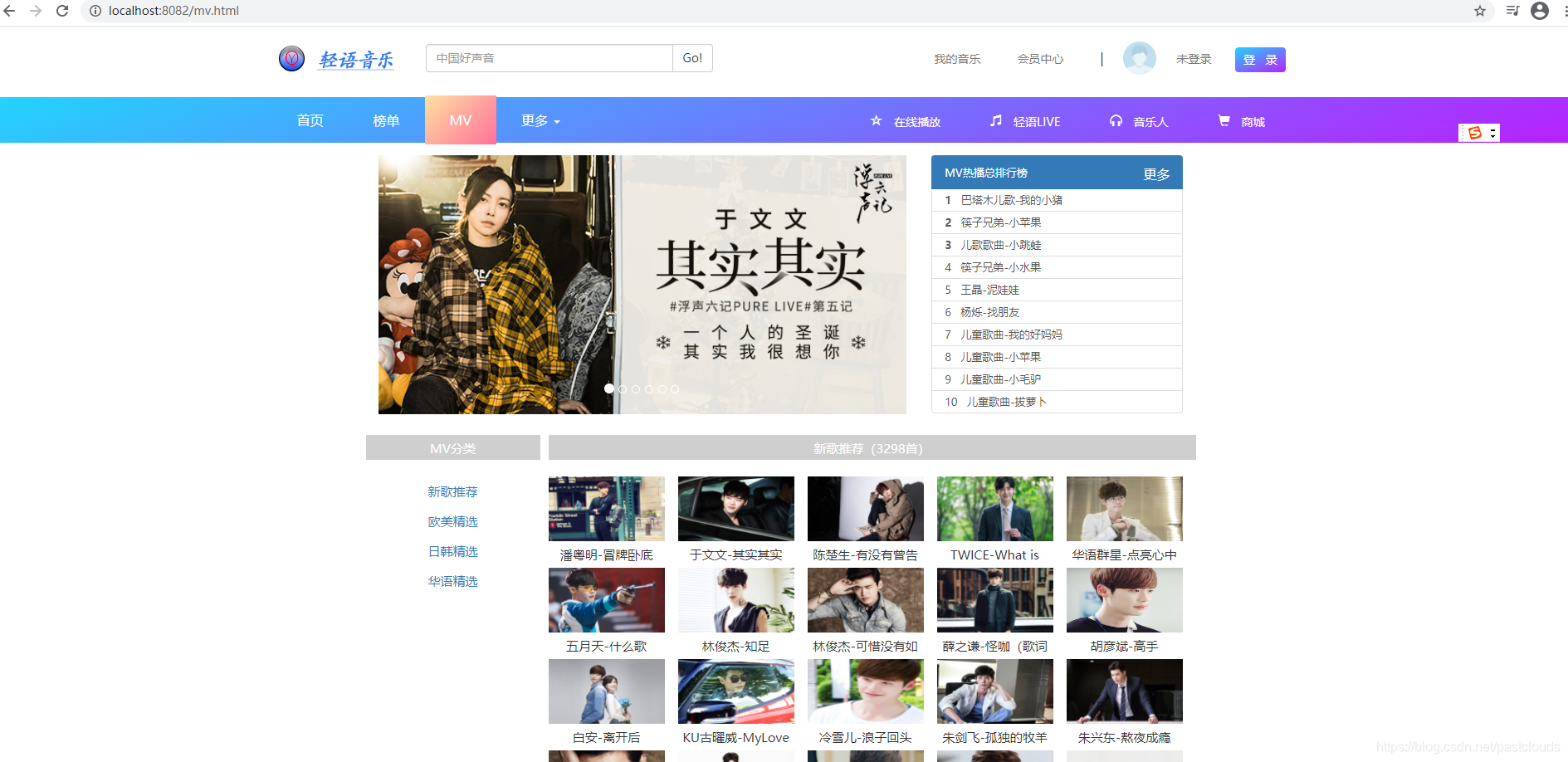Open the 在线播放 menu item

[917, 122]
